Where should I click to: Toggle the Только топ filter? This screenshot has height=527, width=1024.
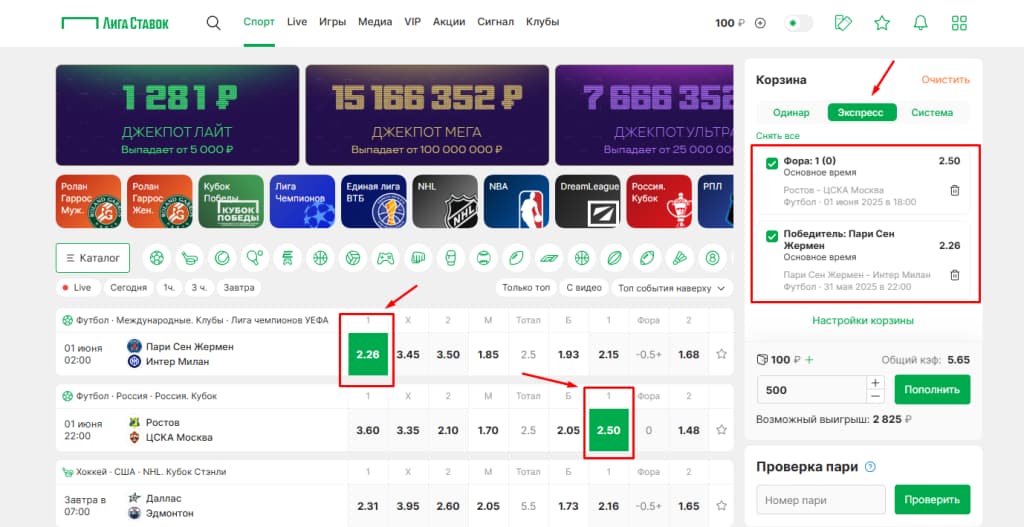tap(526, 288)
